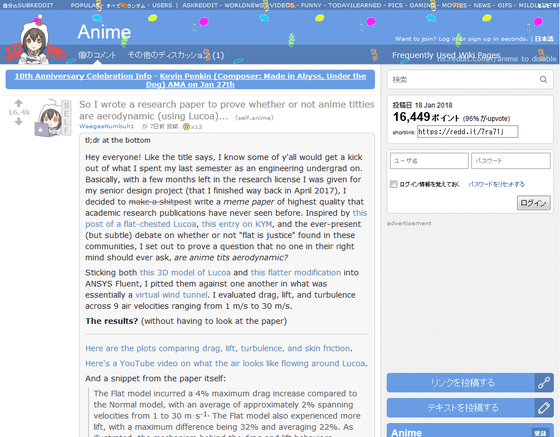Click the 16.4k post score
This screenshot has height=437, width=560.
19,112
